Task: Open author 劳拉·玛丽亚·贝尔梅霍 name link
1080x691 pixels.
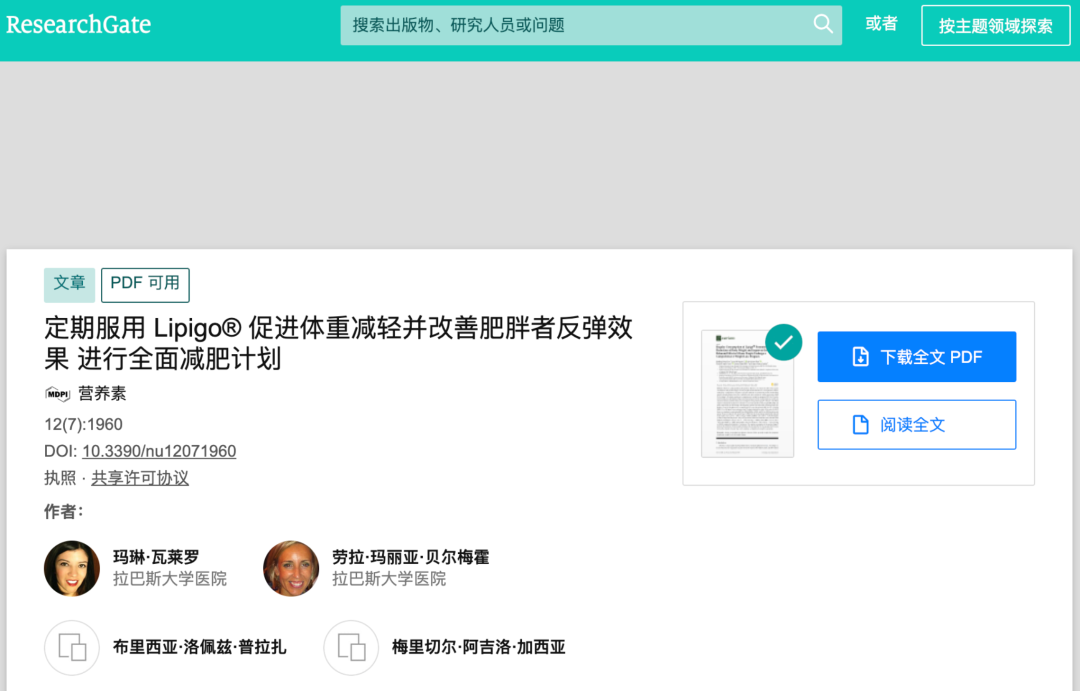Action: click(411, 557)
